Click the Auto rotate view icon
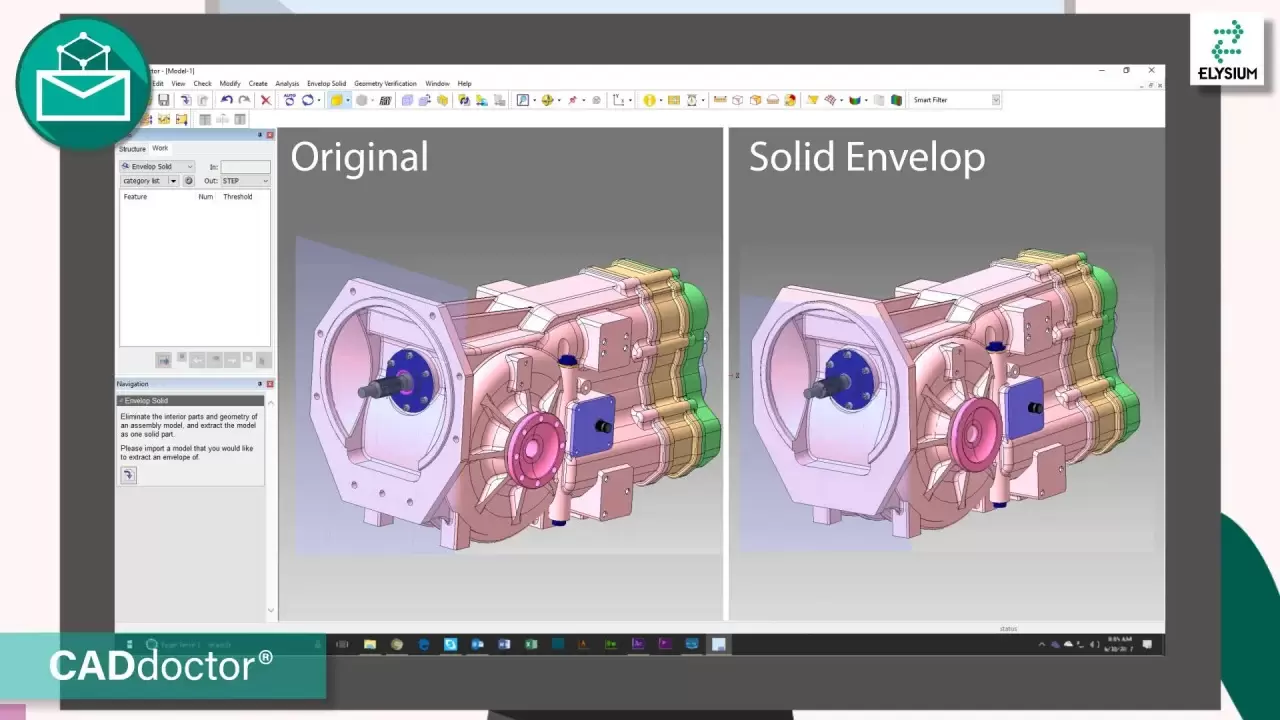1280x720 pixels. pyautogui.click(x=290, y=100)
